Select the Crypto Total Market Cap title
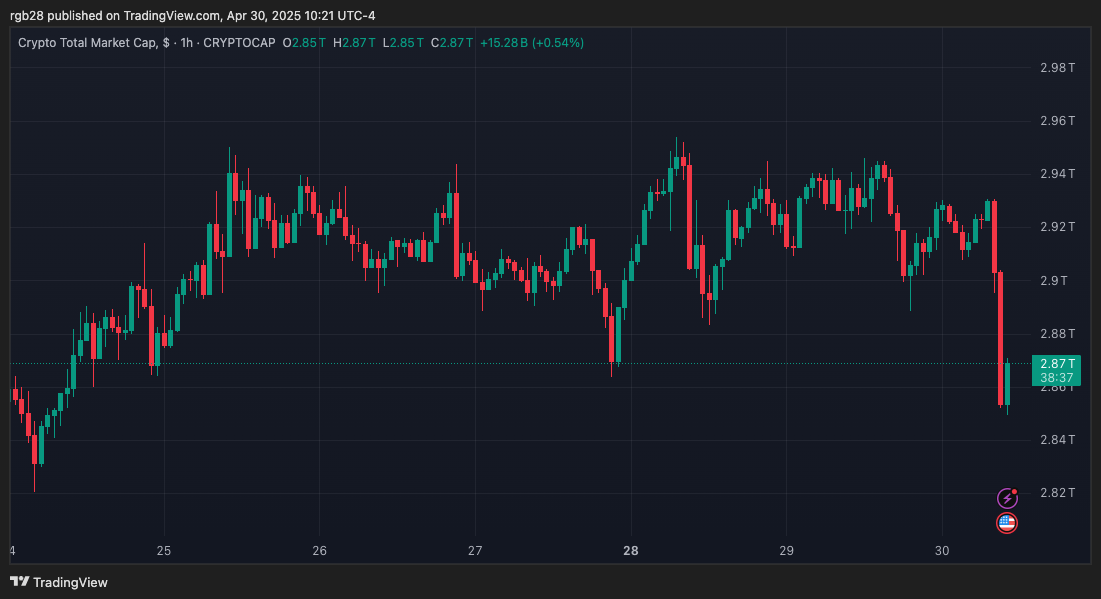The image size is (1101, 599). click(87, 43)
